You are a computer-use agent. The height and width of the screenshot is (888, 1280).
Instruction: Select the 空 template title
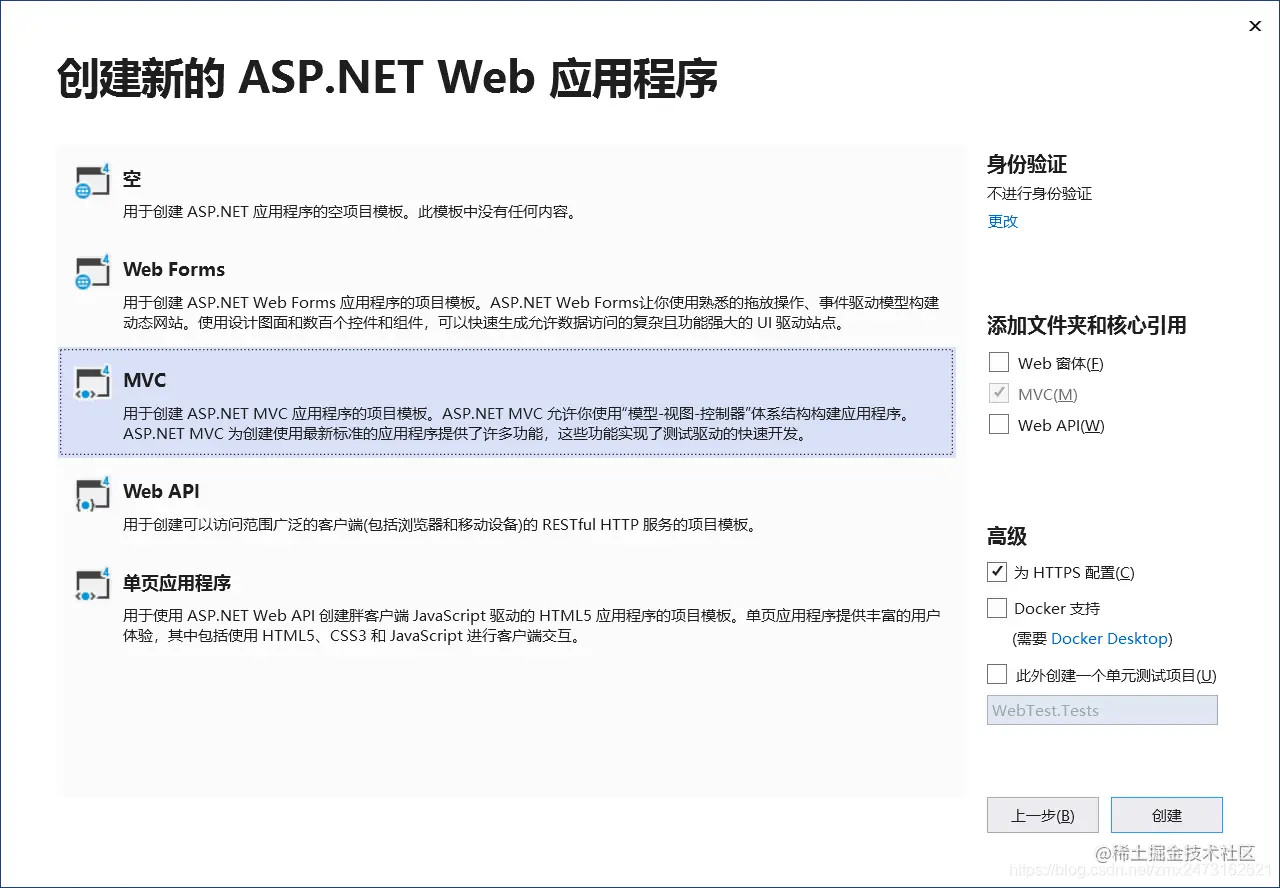132,179
